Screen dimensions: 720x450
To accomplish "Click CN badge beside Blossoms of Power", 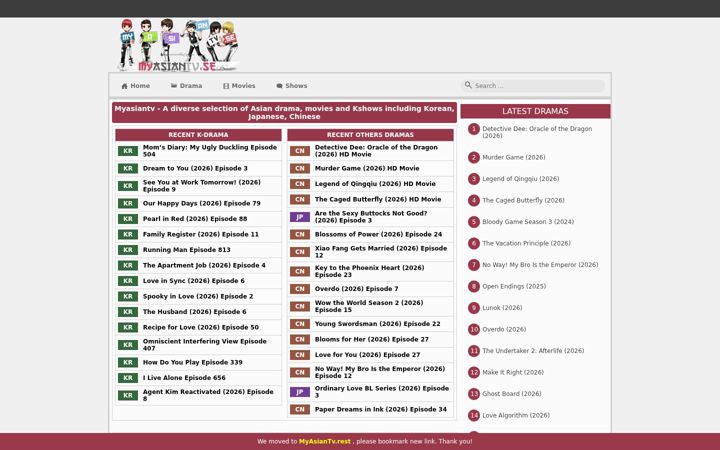I will click(300, 235).
